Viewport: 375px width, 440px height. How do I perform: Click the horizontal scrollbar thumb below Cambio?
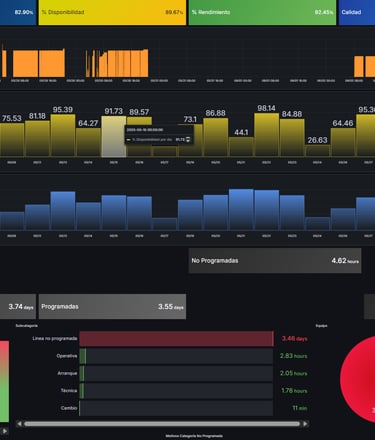pos(162,424)
